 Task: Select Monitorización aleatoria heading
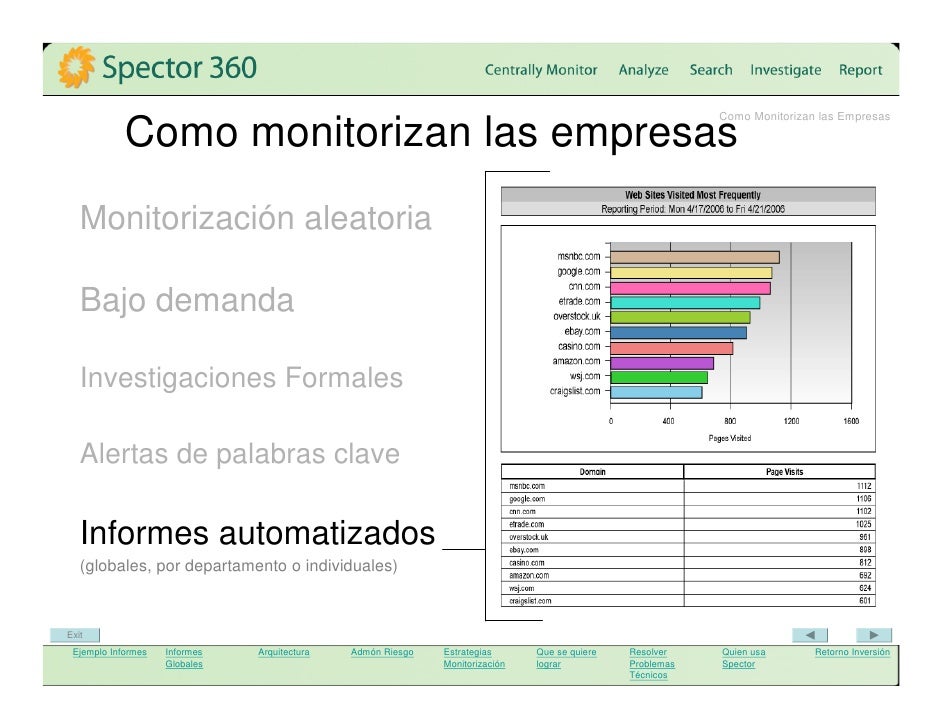pos(256,217)
